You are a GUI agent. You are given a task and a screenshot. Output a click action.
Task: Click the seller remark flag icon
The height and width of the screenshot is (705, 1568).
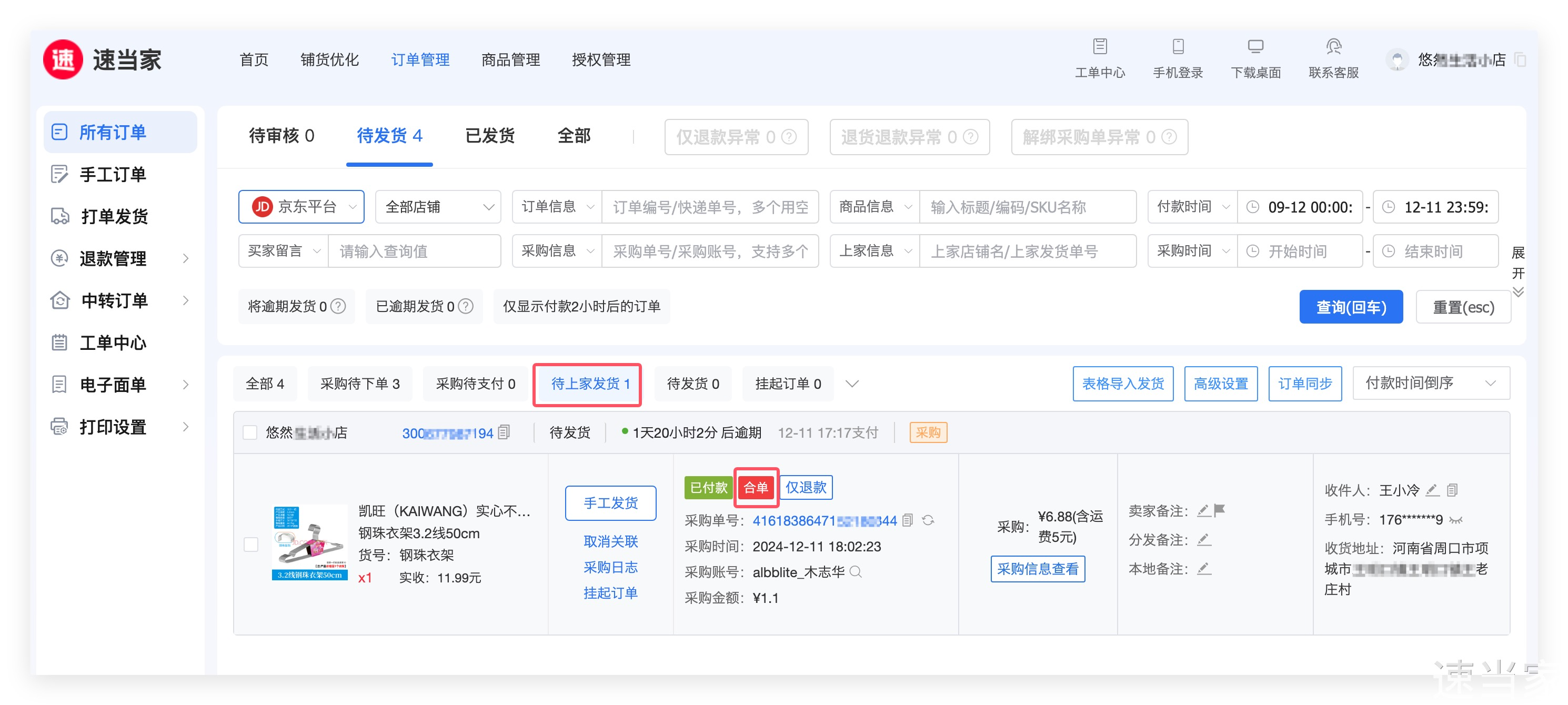(1219, 510)
